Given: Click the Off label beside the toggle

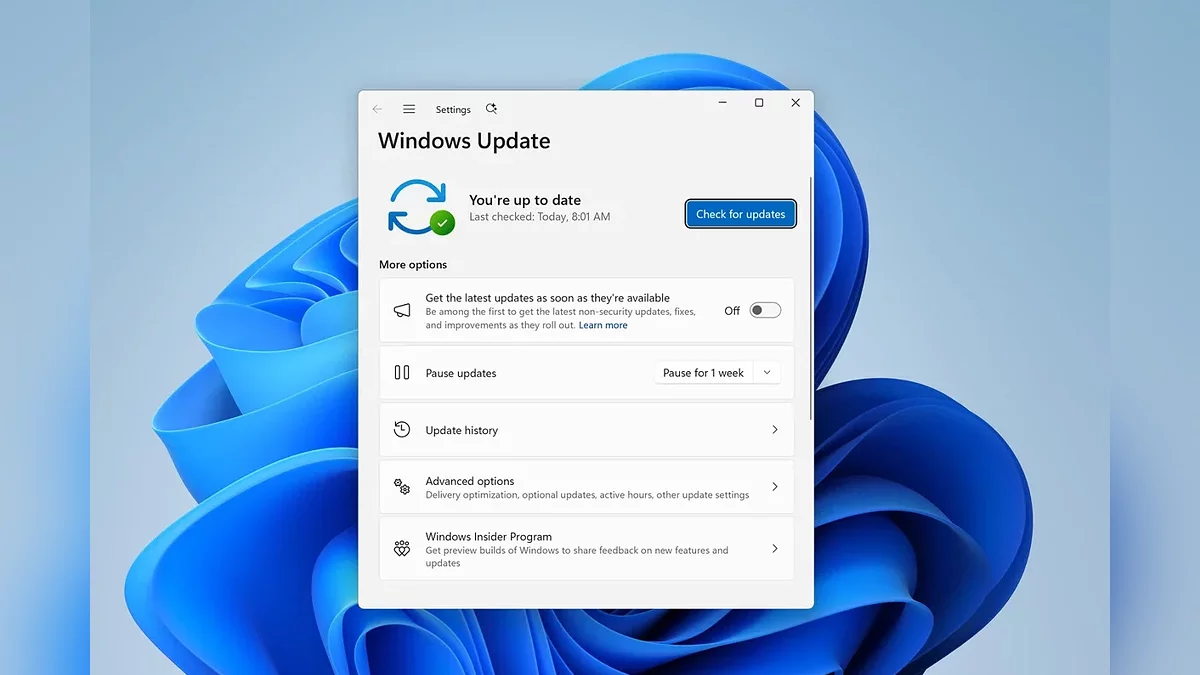Looking at the screenshot, I should click(732, 311).
